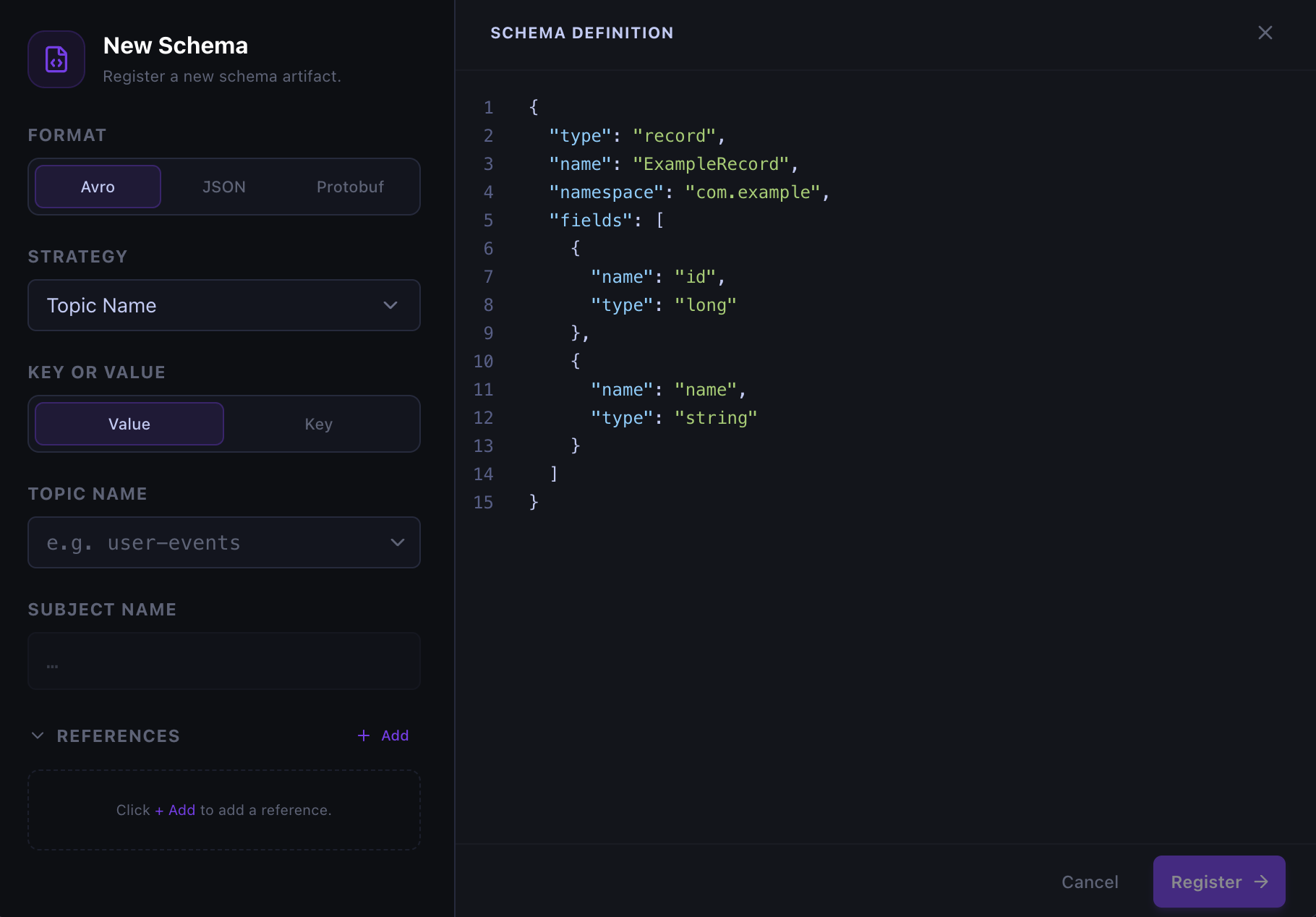
Task: Open the Strategy Topic Name dropdown
Action: click(x=224, y=305)
